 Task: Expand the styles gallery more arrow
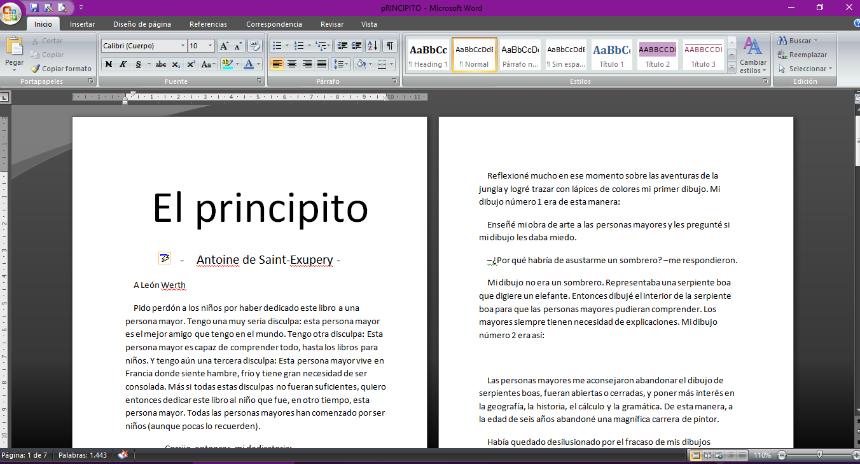(x=731, y=67)
